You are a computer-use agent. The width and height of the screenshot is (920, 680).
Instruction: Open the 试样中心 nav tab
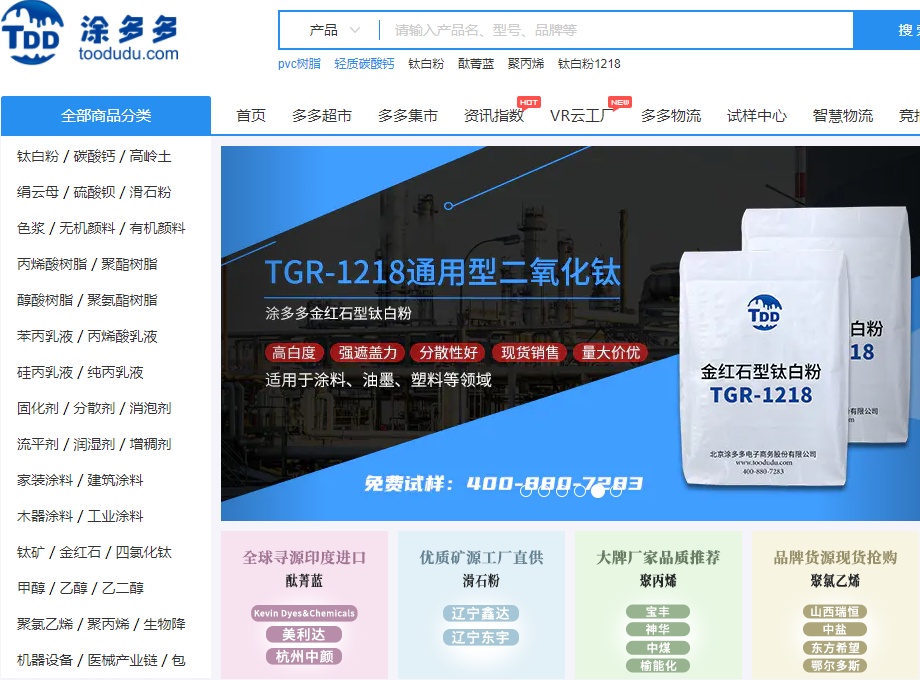coord(757,116)
